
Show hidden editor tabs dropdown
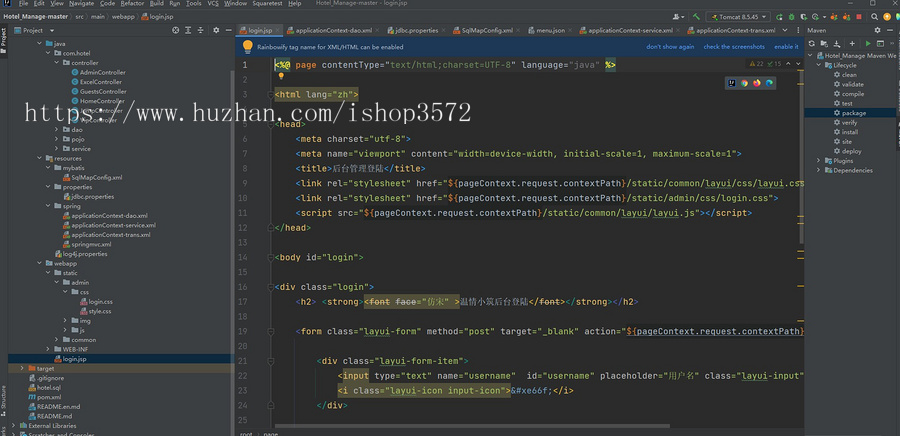click(x=785, y=30)
